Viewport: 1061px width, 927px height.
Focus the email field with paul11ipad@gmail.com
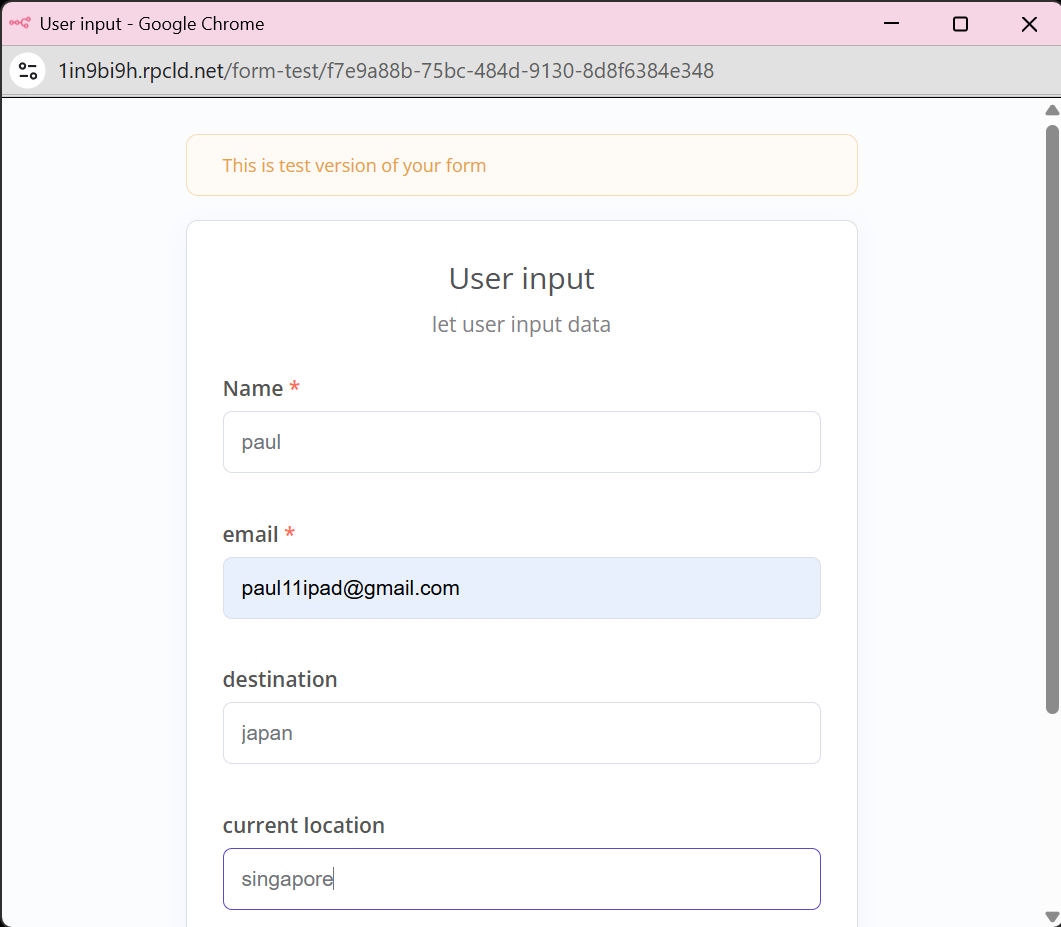[522, 588]
